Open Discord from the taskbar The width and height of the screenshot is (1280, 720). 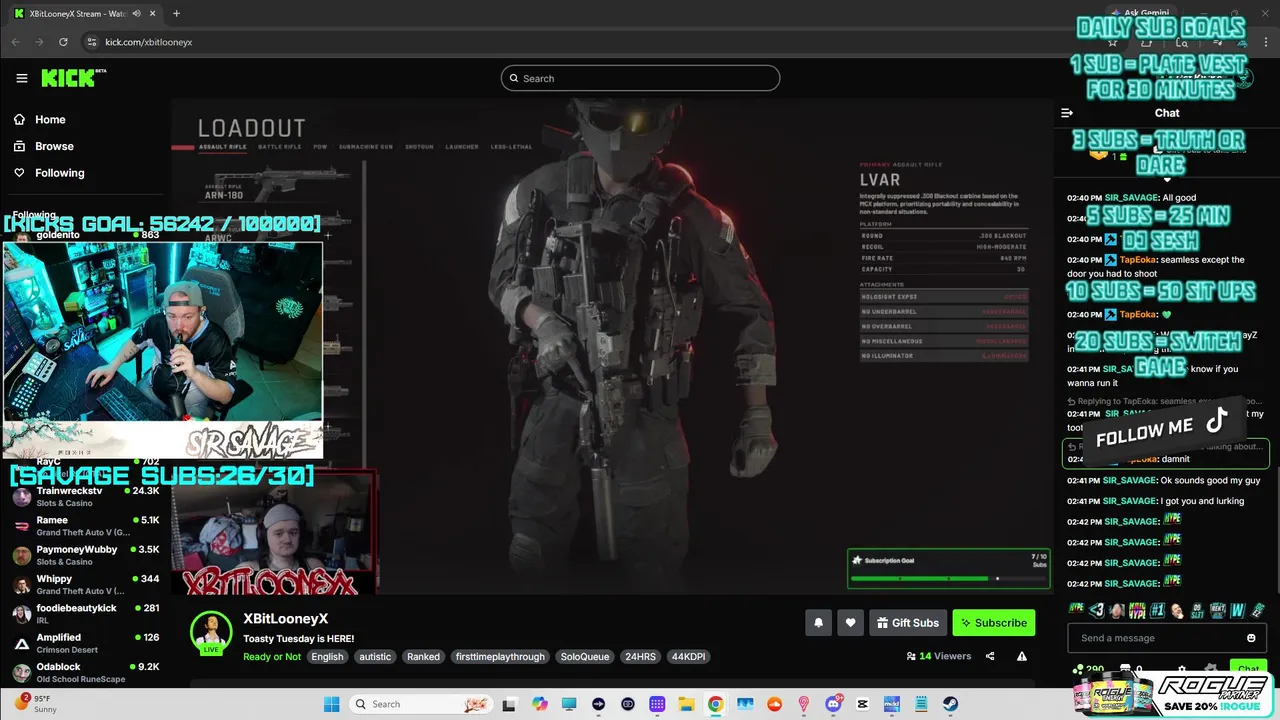(833, 704)
